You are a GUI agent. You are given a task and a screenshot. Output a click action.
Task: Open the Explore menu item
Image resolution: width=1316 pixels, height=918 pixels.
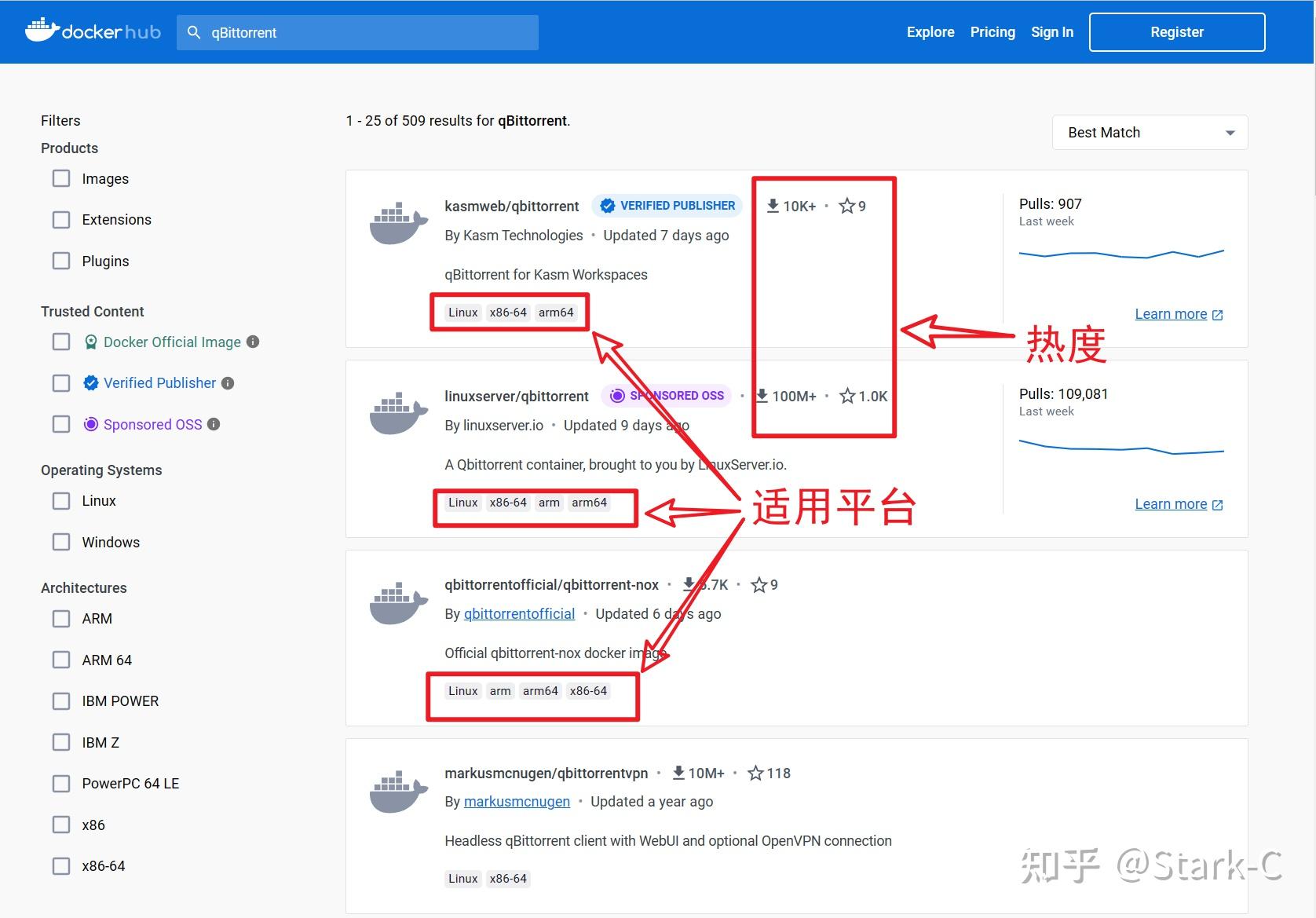930,32
